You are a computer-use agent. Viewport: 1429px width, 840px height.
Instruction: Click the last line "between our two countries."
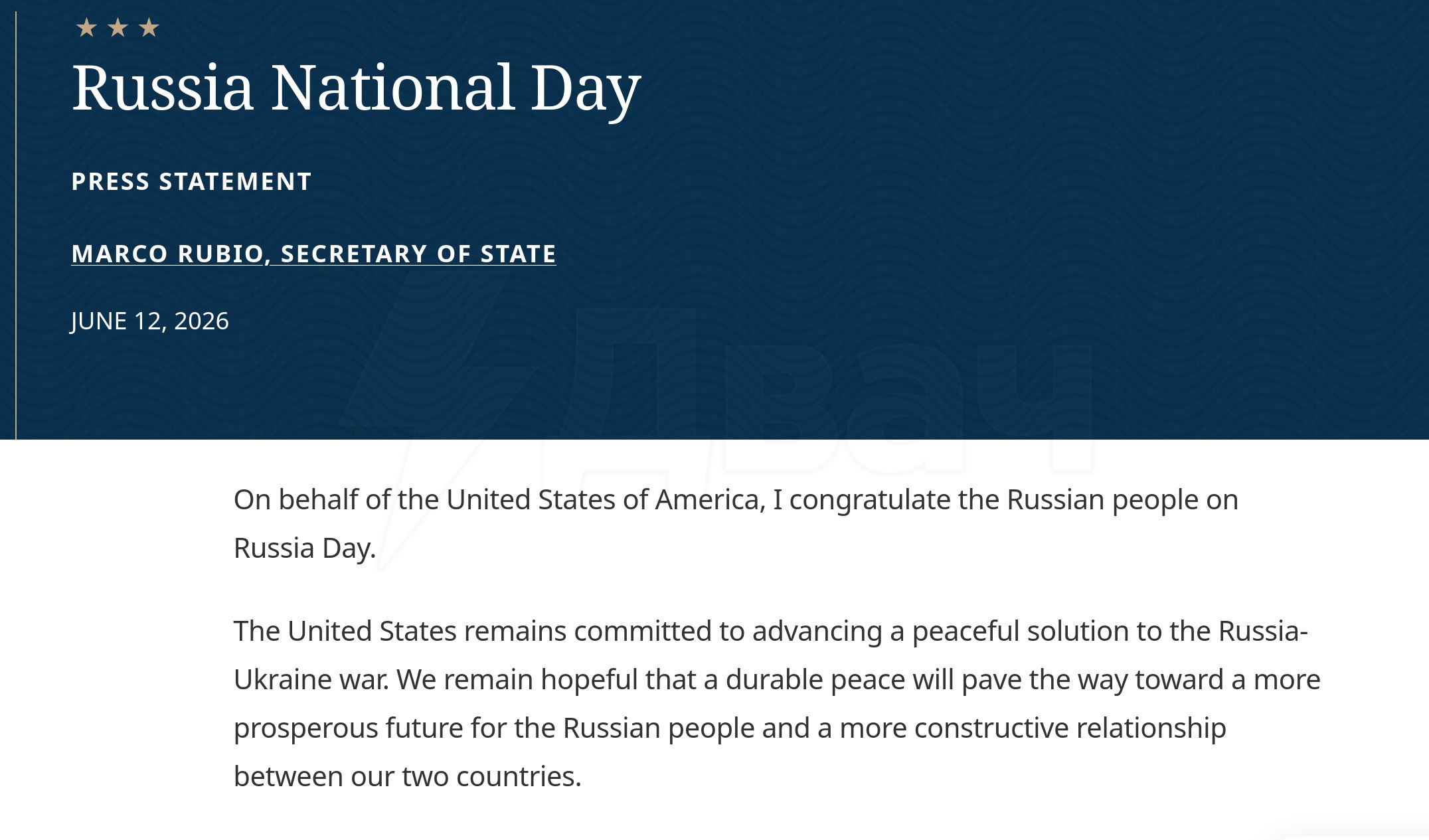(408, 776)
